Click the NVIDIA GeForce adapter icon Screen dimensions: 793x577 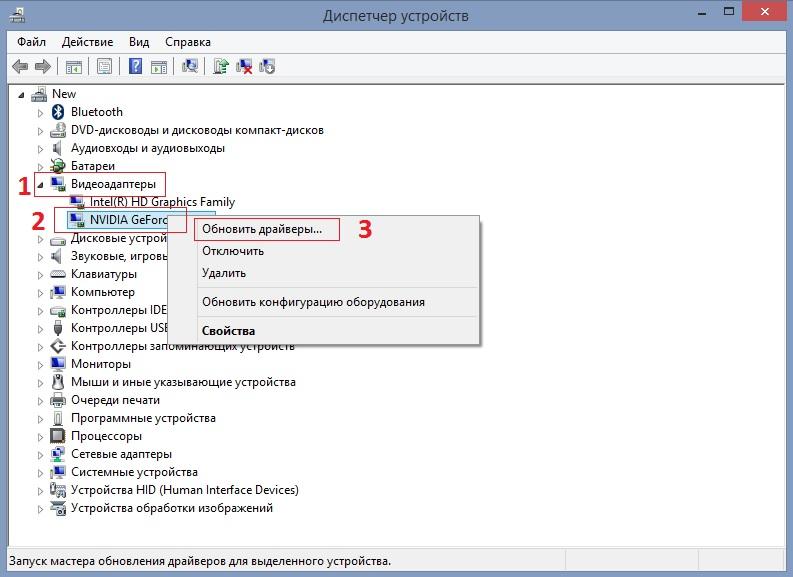pyautogui.click(x=77, y=220)
